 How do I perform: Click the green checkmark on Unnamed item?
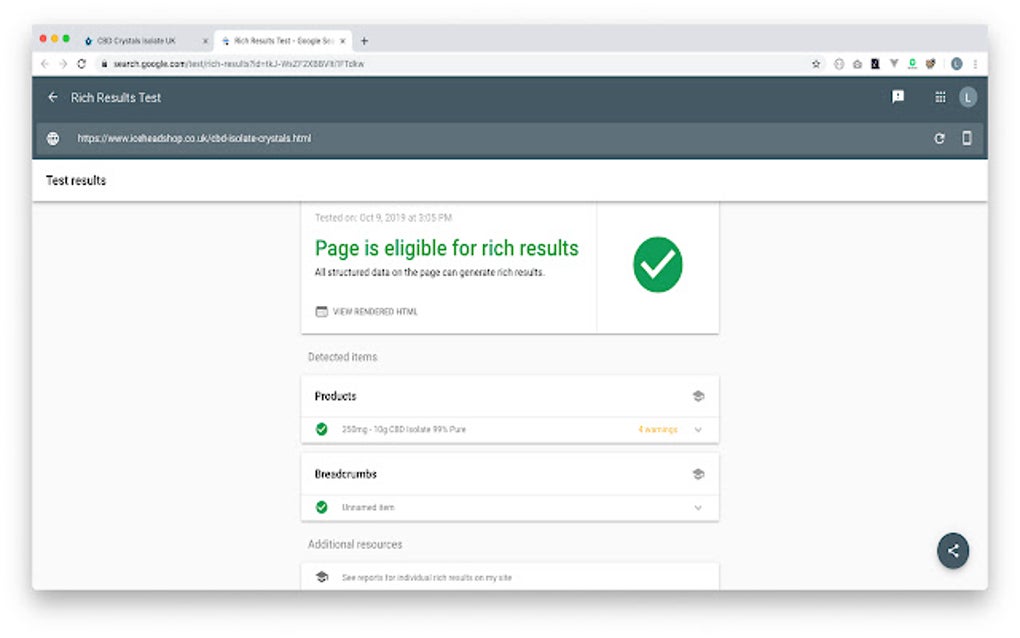[x=321, y=507]
